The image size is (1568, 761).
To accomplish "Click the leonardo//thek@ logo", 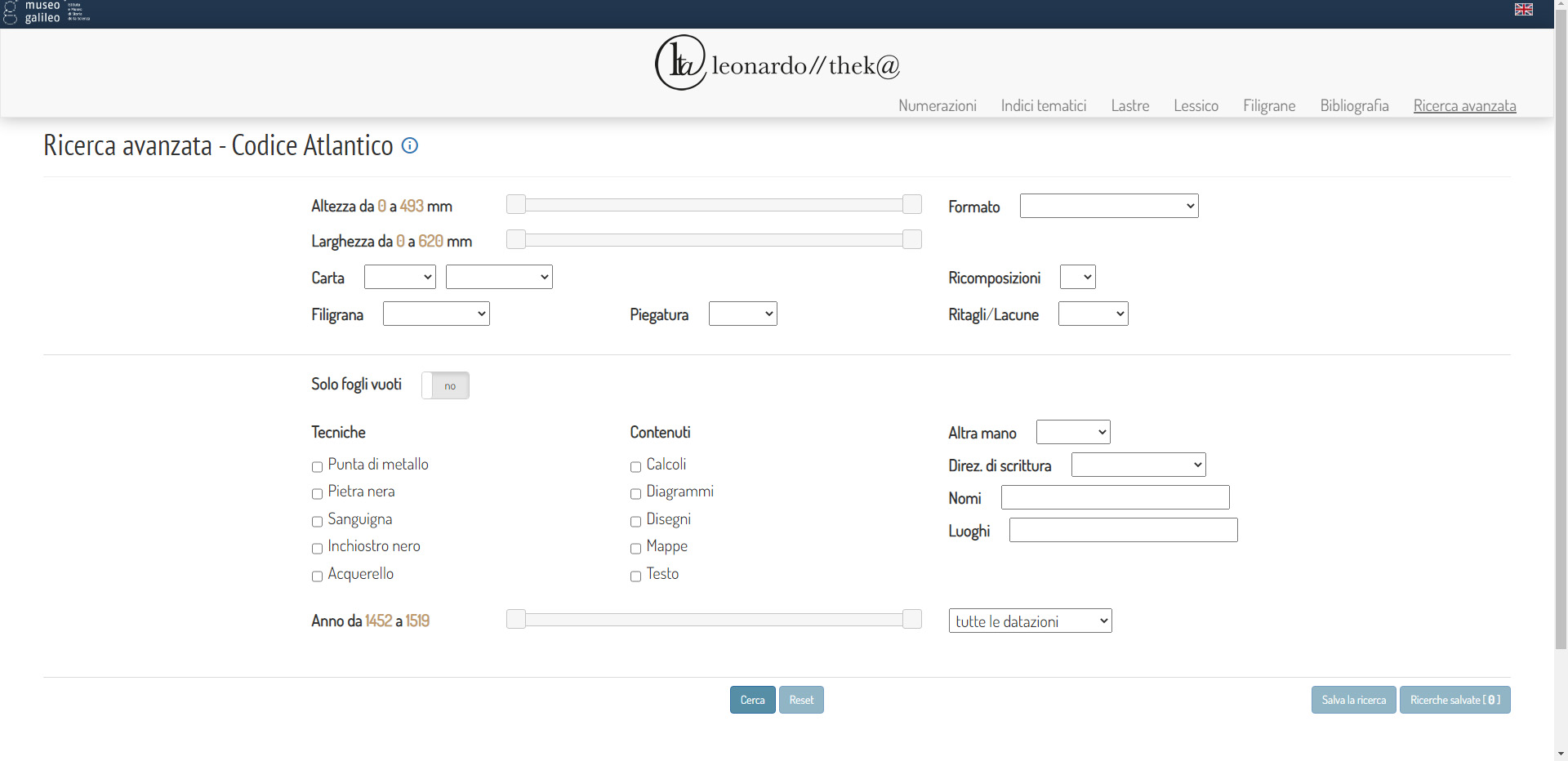I will pos(777,63).
